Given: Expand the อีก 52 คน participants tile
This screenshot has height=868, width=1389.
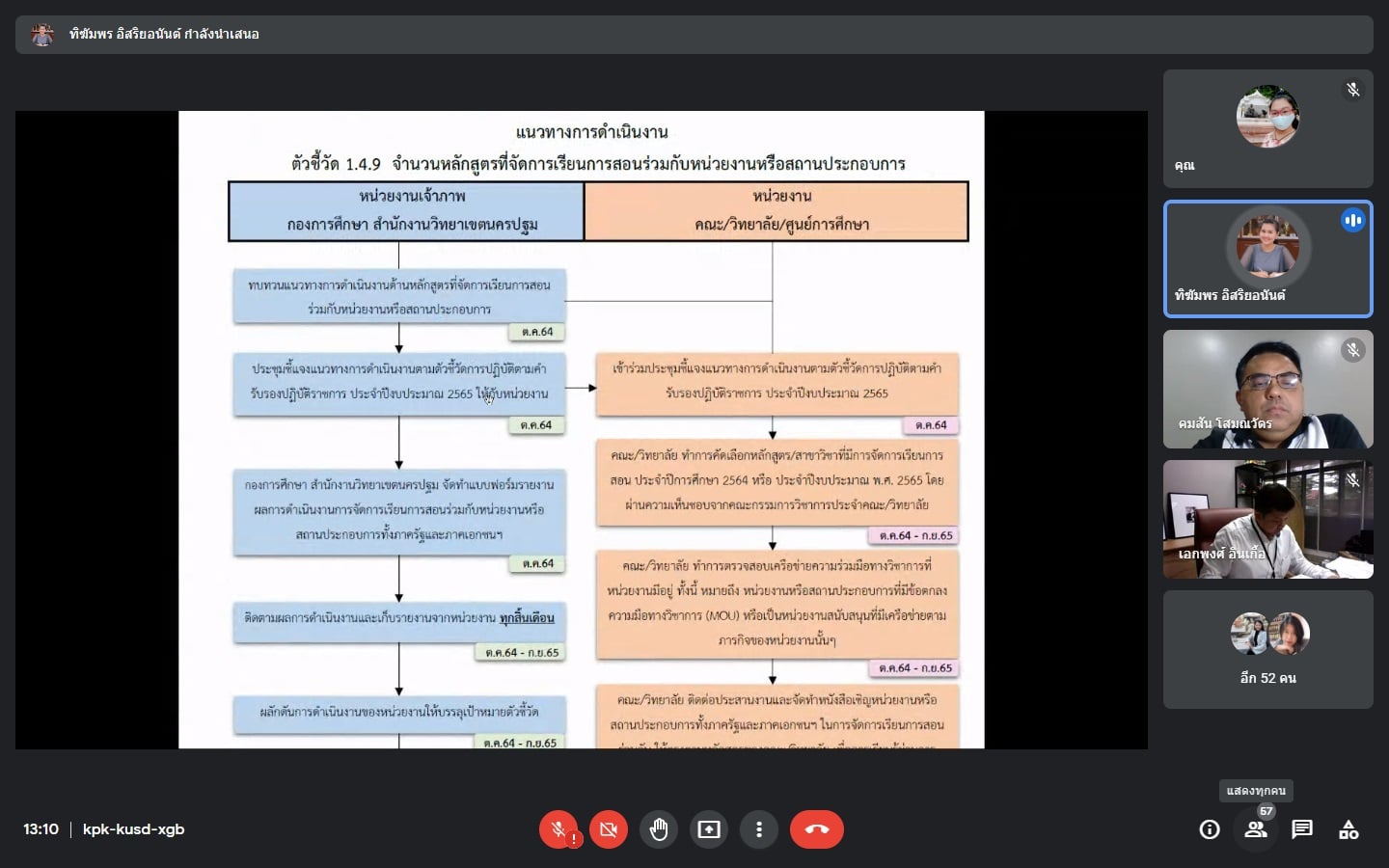Looking at the screenshot, I should [x=1267, y=649].
